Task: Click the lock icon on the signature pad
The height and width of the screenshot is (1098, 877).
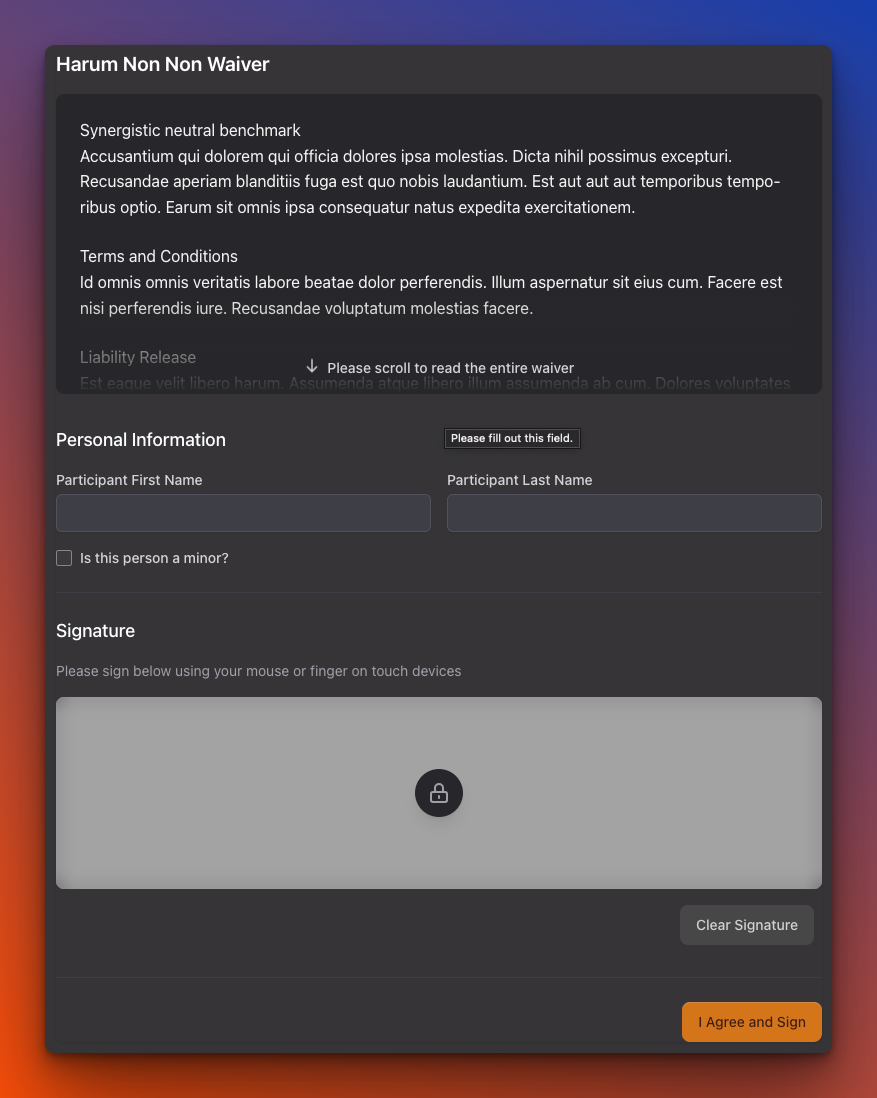Action: tap(438, 792)
